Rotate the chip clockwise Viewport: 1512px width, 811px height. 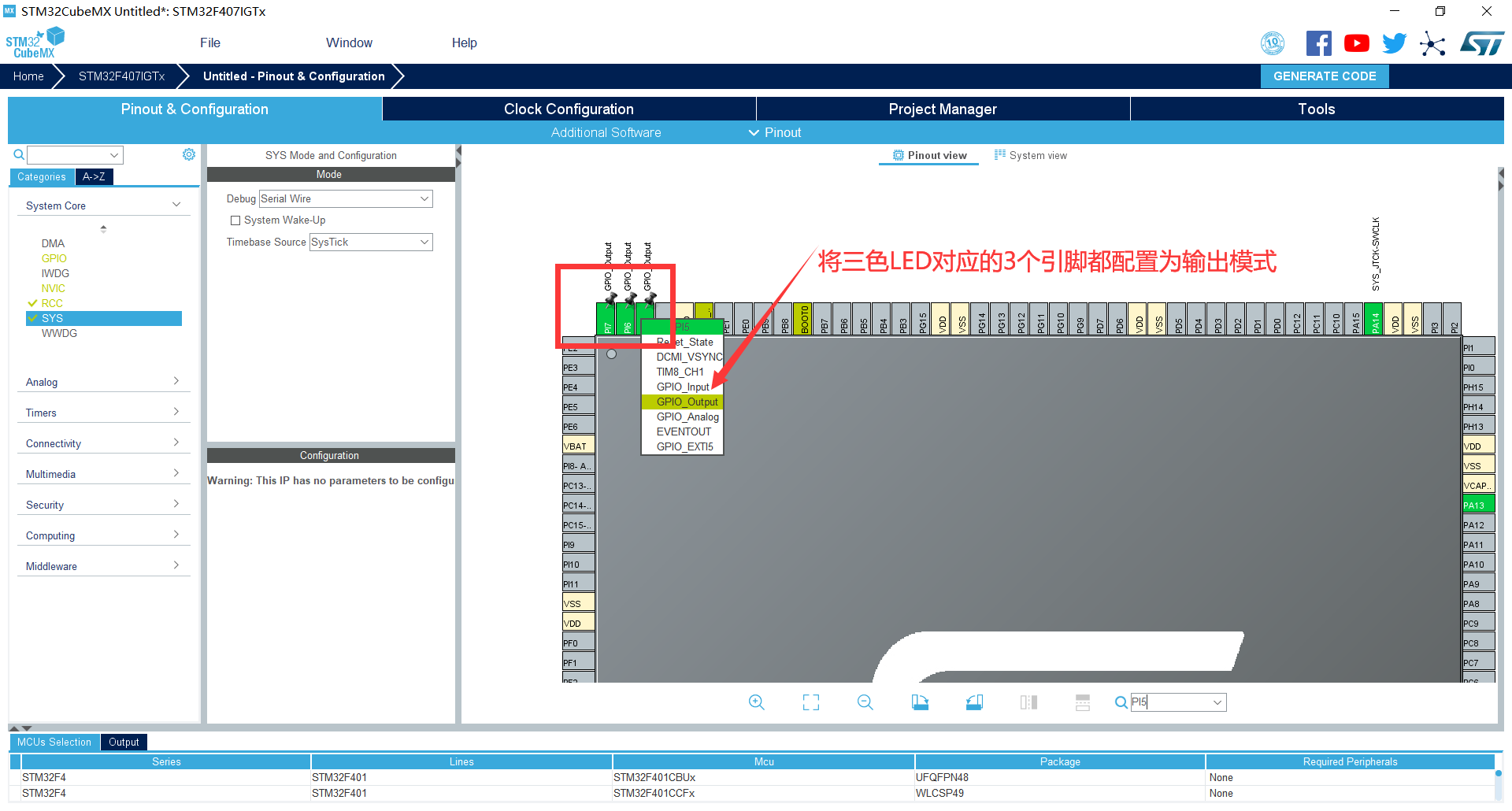tap(920, 702)
